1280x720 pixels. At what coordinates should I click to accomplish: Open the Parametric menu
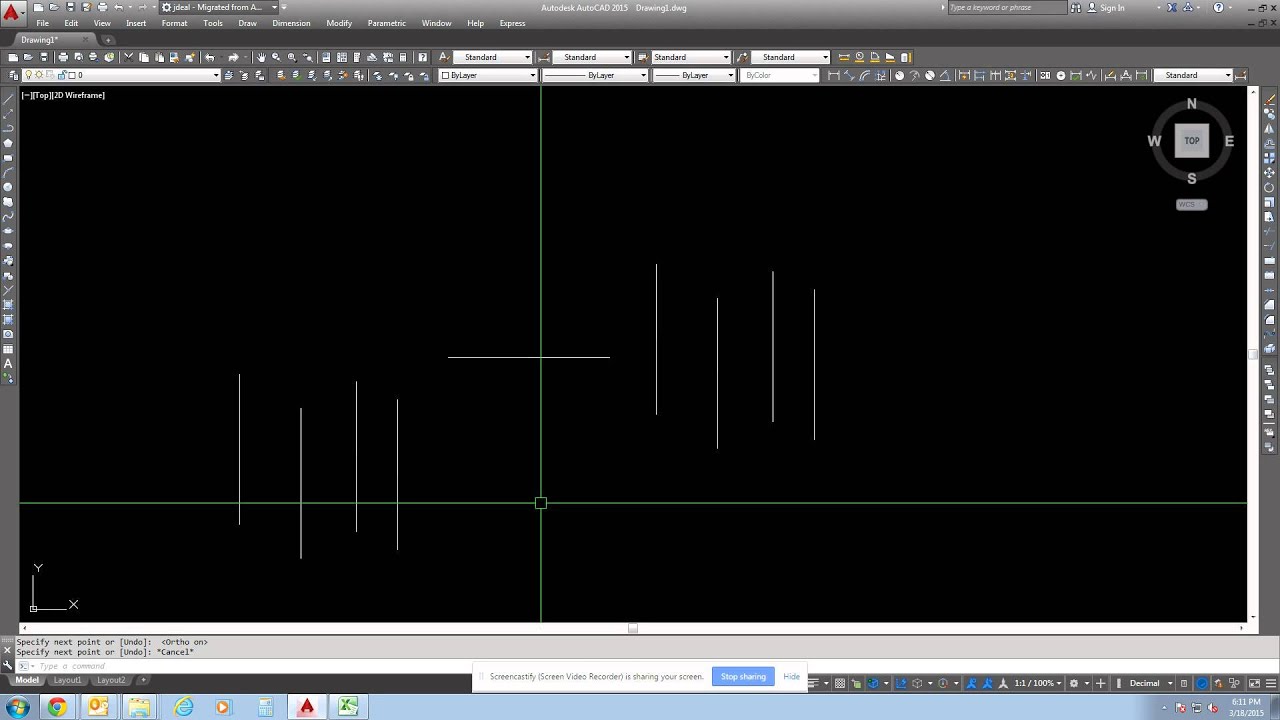pos(386,23)
